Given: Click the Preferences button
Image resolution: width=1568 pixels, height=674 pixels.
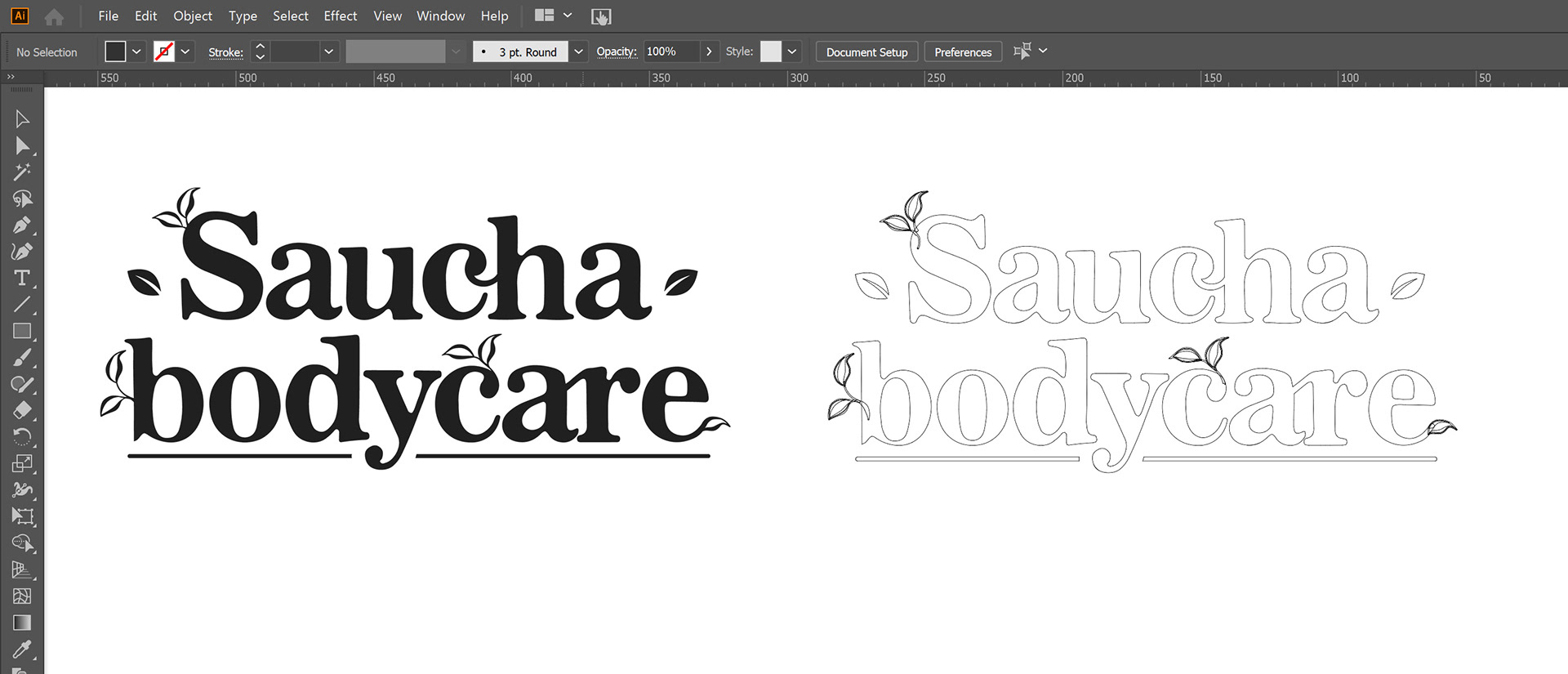Looking at the screenshot, I should 963,51.
